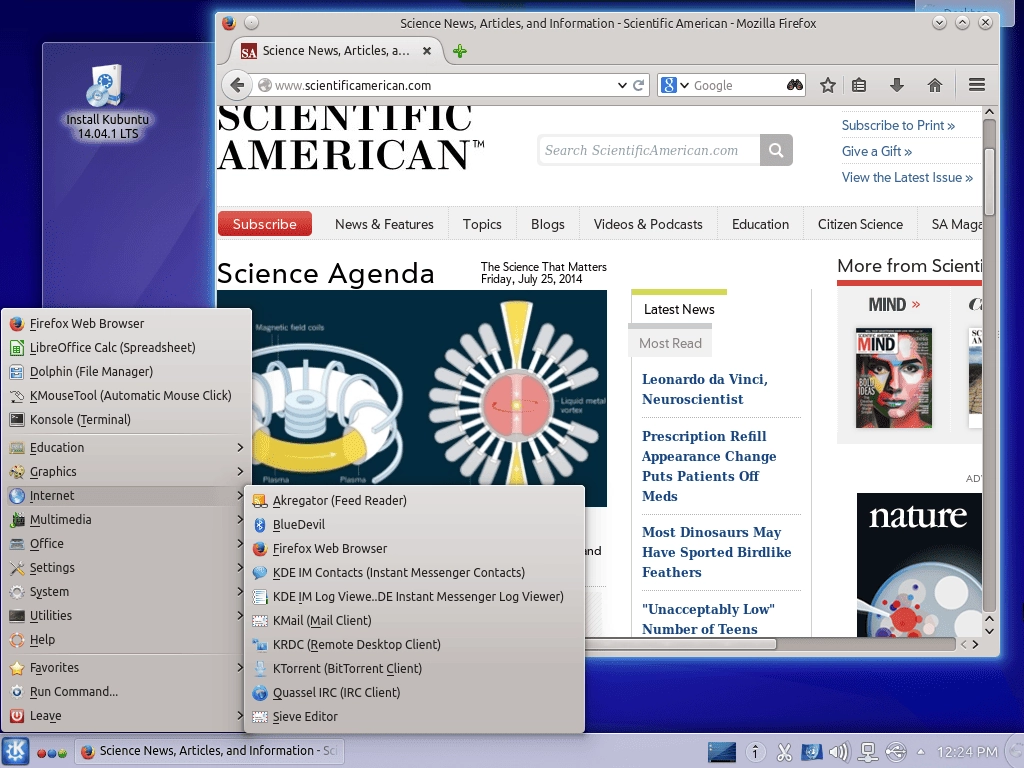
Task: Click the MIND magazine cover thumbnail
Action: 893,378
